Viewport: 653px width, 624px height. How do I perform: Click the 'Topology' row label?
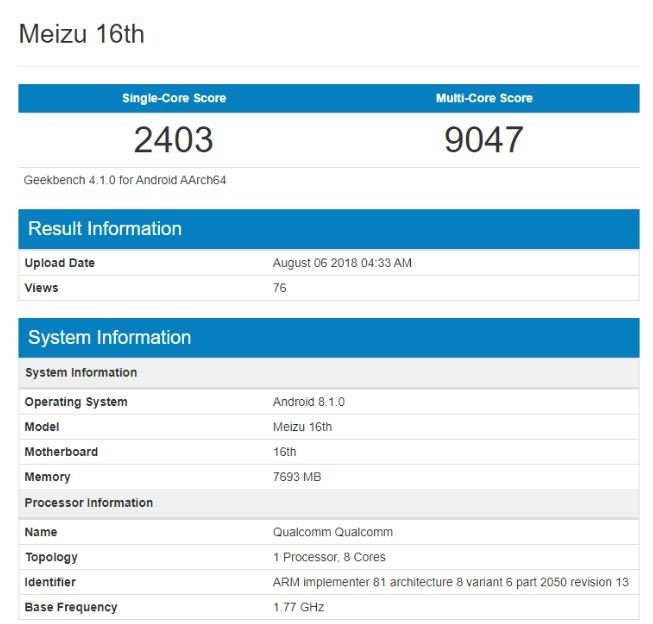click(51, 557)
